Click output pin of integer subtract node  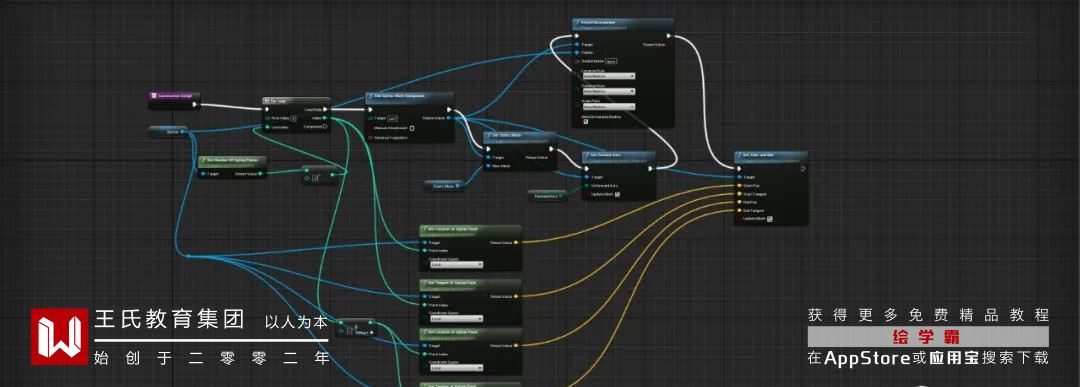(332, 175)
